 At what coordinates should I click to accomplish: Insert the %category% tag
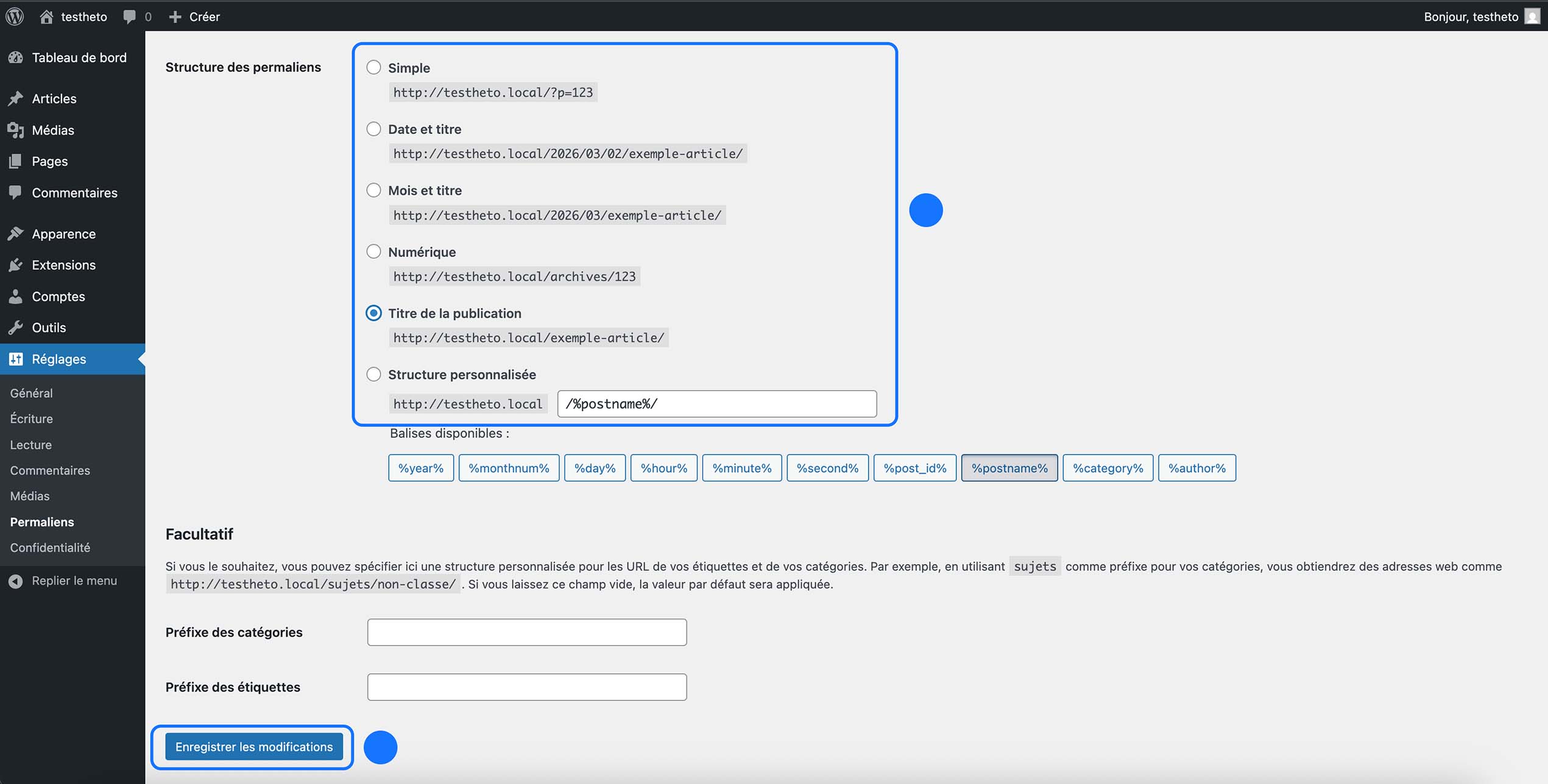1108,468
